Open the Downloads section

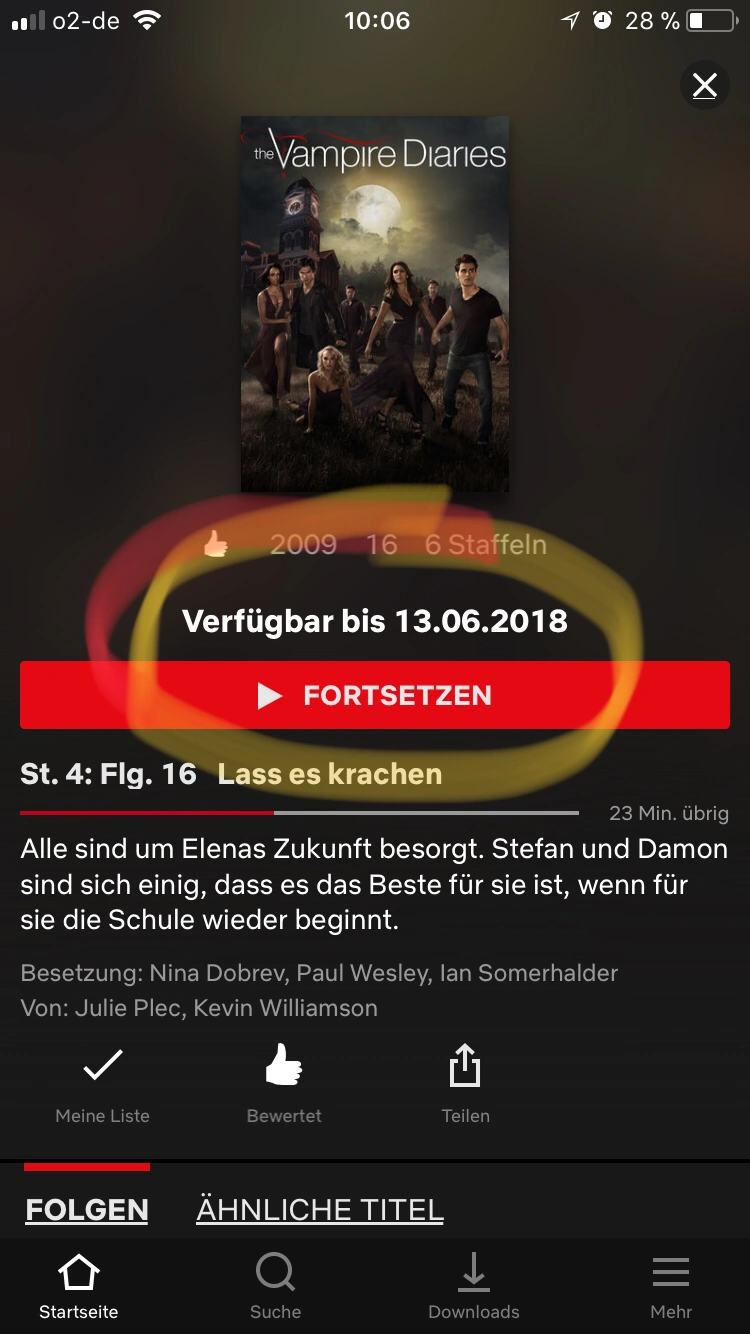point(474,1287)
